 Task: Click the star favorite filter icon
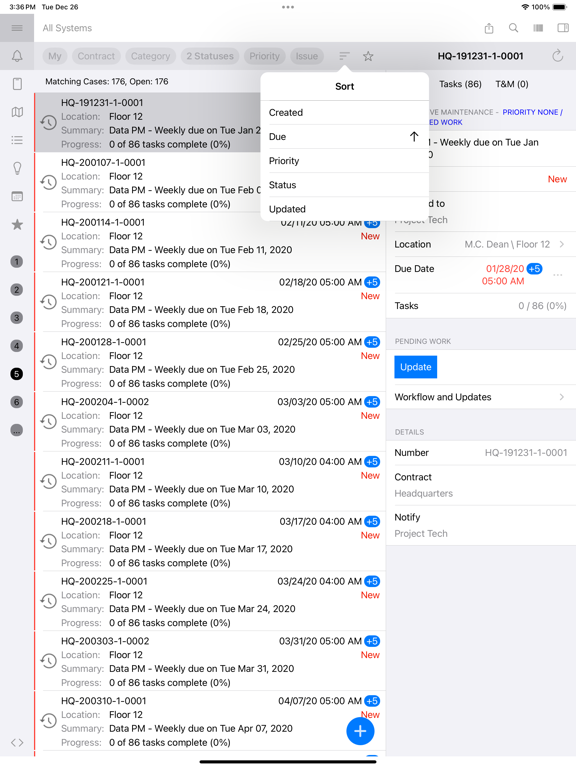[x=368, y=56]
